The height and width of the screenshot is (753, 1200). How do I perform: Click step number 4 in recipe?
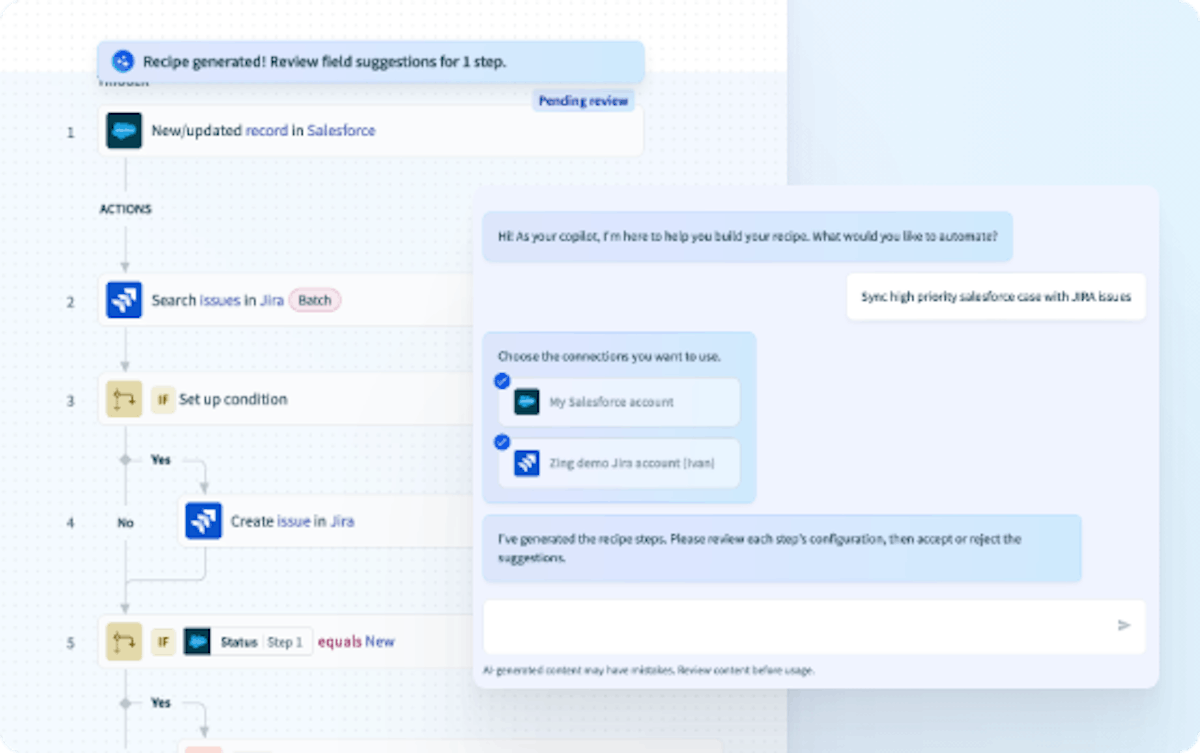70,522
